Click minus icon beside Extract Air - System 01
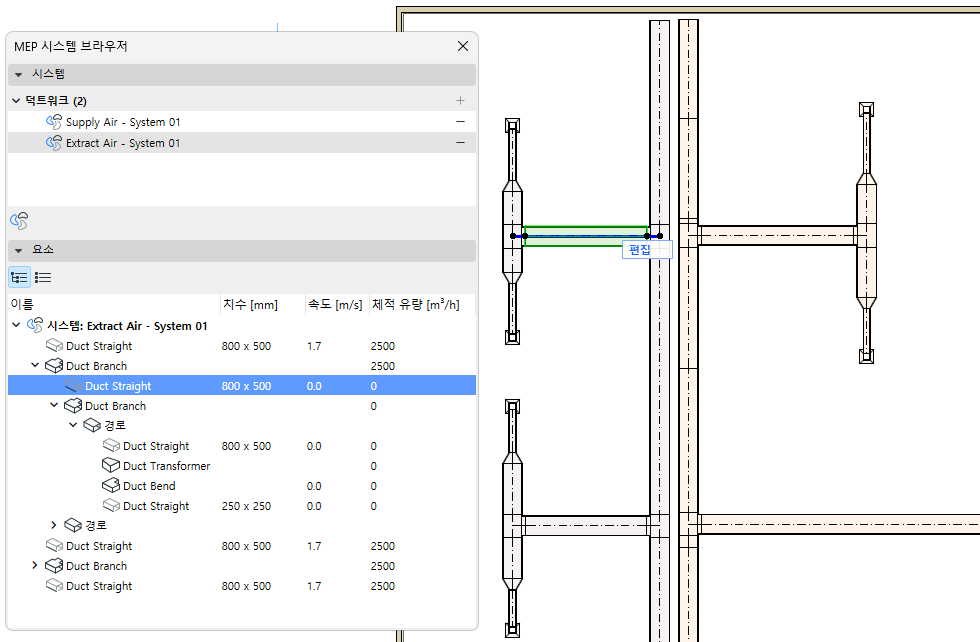 click(x=460, y=143)
